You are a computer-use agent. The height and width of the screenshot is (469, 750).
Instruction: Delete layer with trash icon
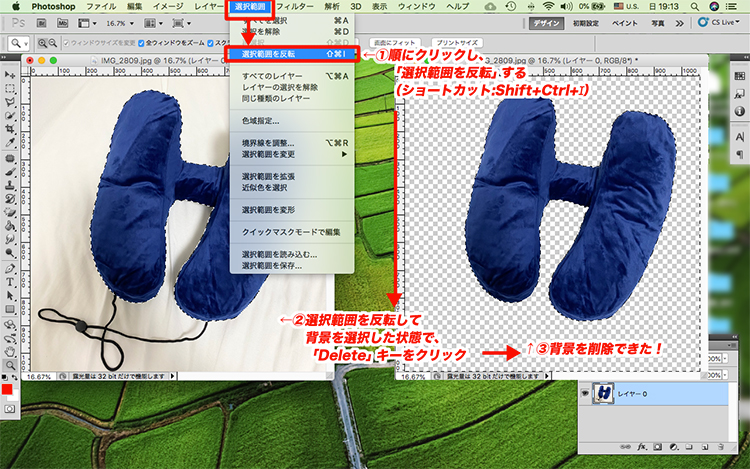coord(720,447)
